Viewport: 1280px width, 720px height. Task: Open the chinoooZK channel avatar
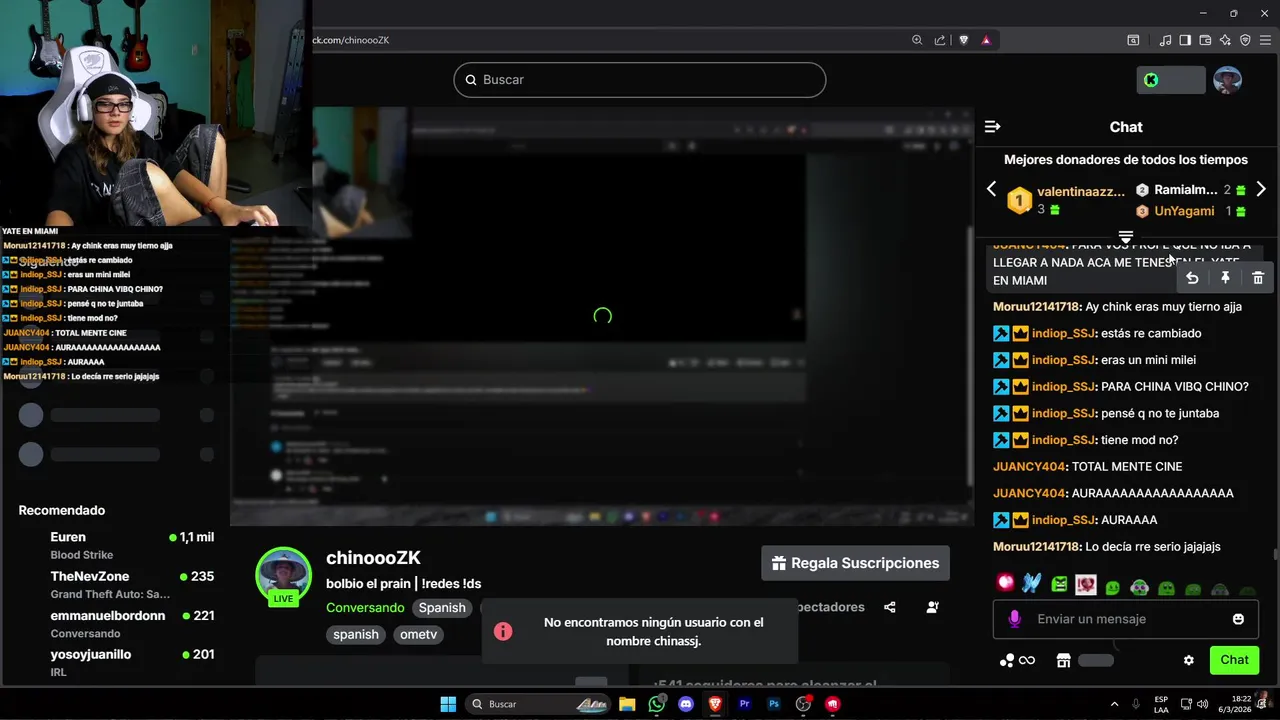click(x=283, y=574)
